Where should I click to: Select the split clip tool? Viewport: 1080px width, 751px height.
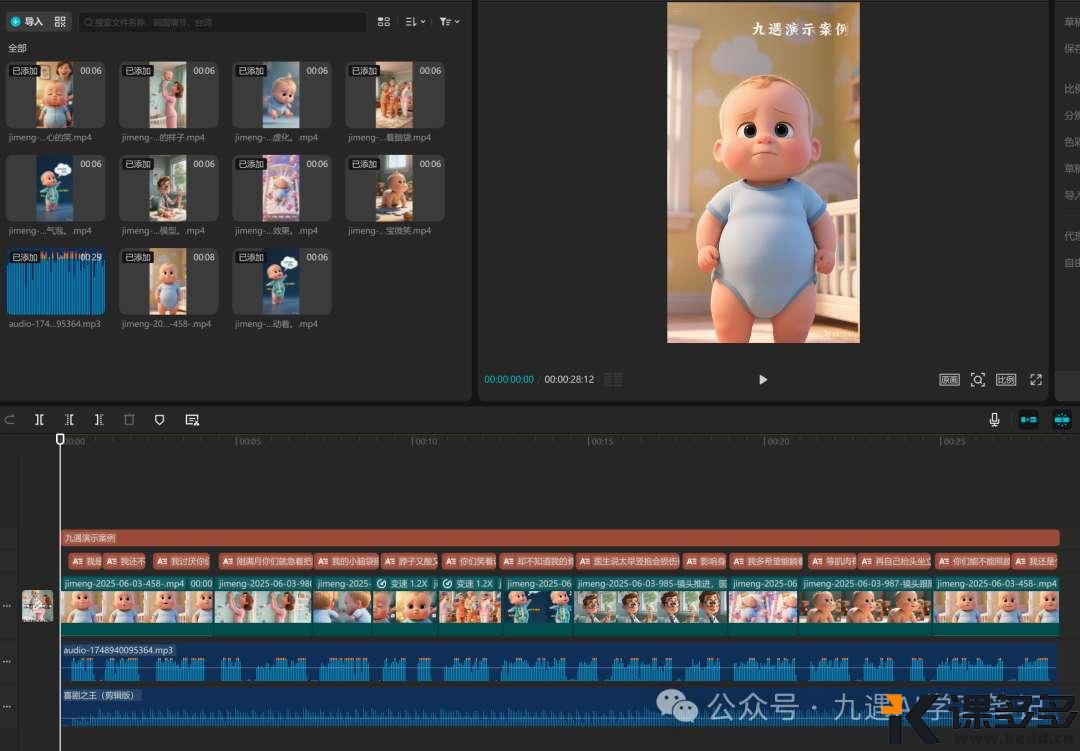coord(39,420)
